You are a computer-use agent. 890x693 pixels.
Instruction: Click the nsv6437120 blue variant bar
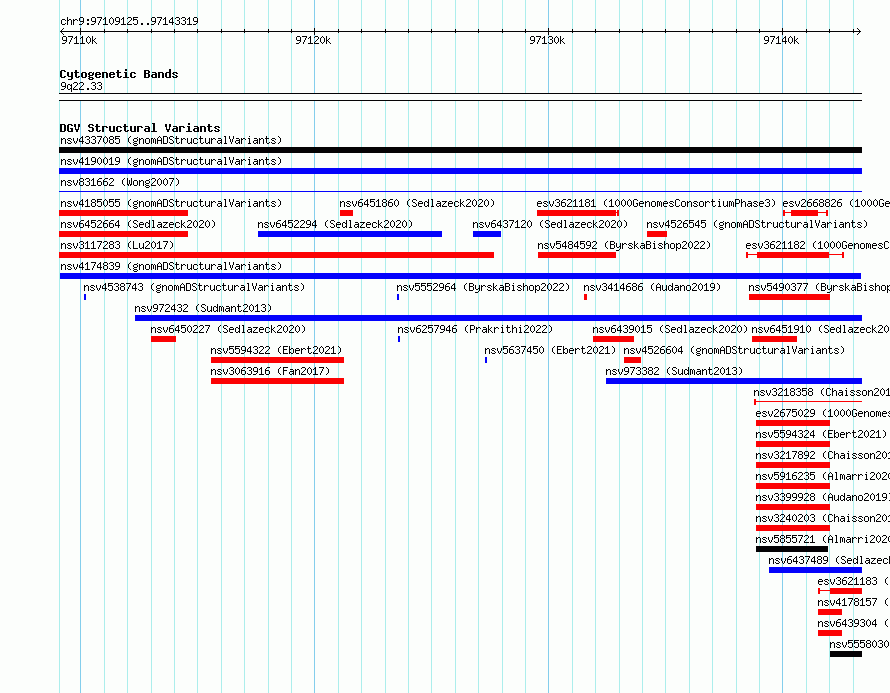coord(487,234)
